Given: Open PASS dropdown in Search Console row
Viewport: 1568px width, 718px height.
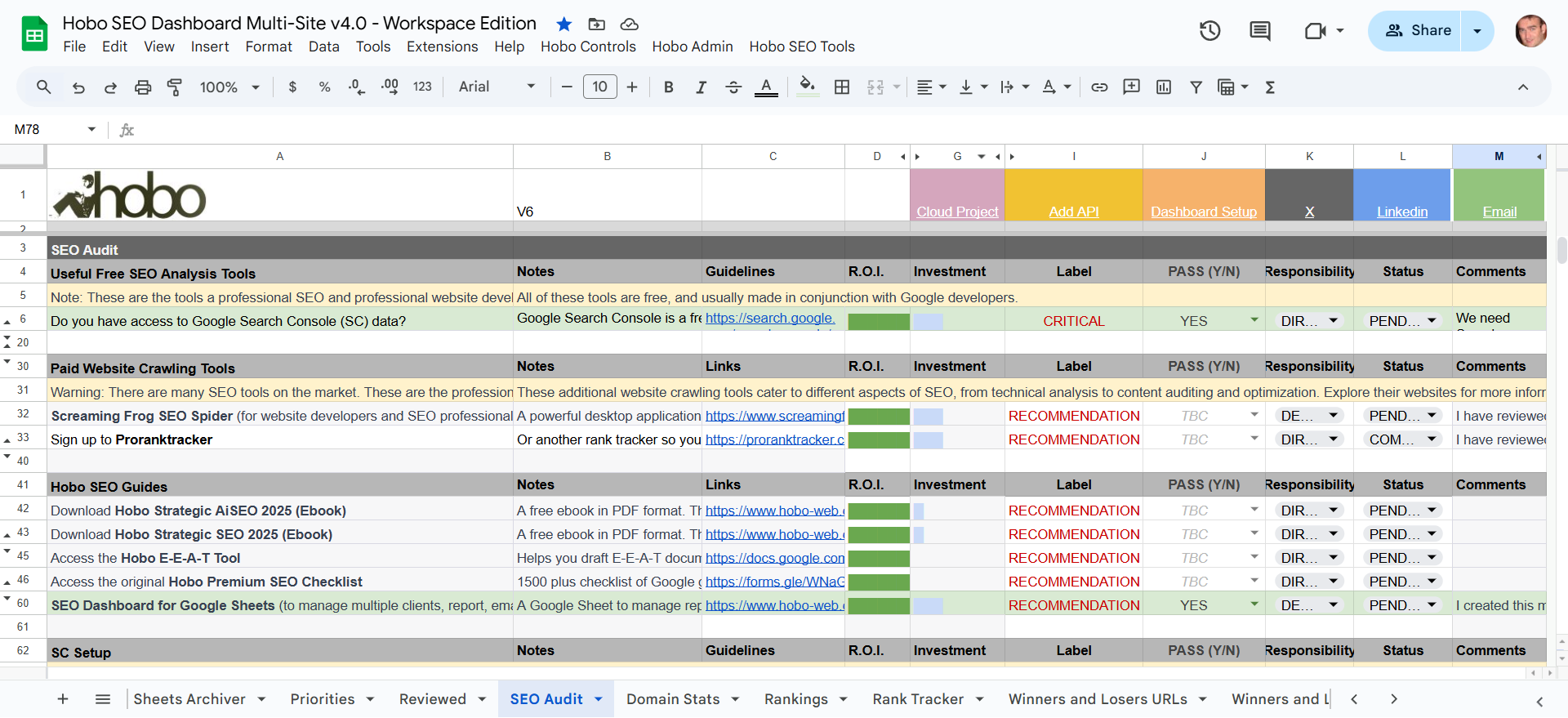Looking at the screenshot, I should [x=1254, y=320].
